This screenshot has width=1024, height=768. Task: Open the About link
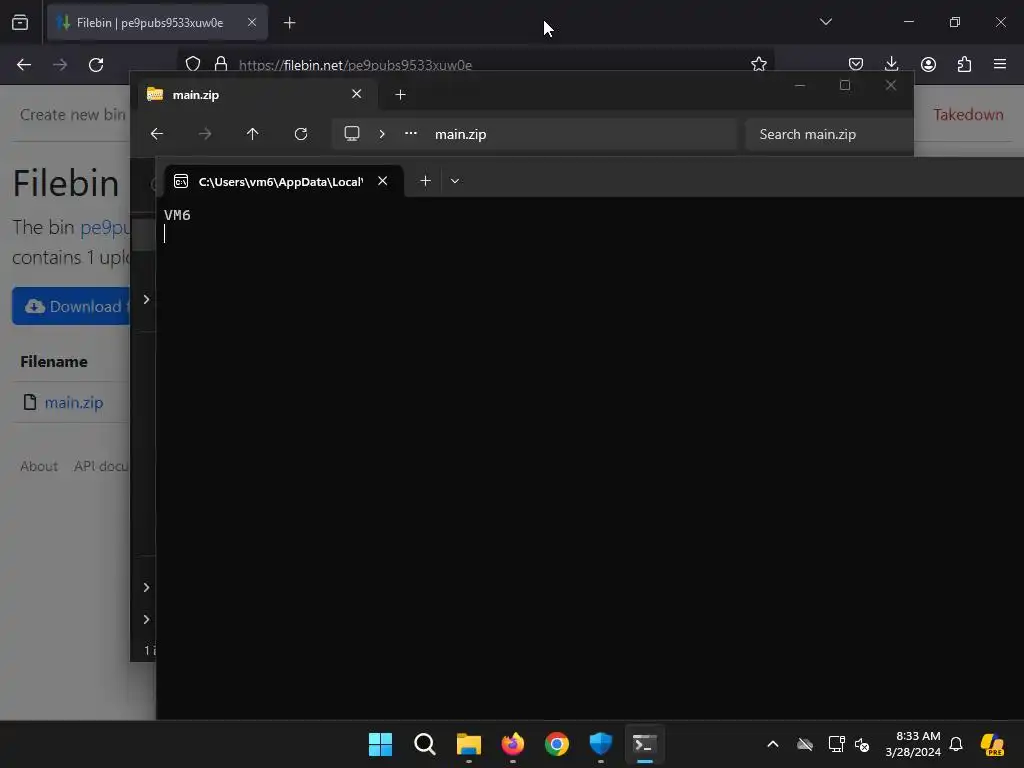39,466
